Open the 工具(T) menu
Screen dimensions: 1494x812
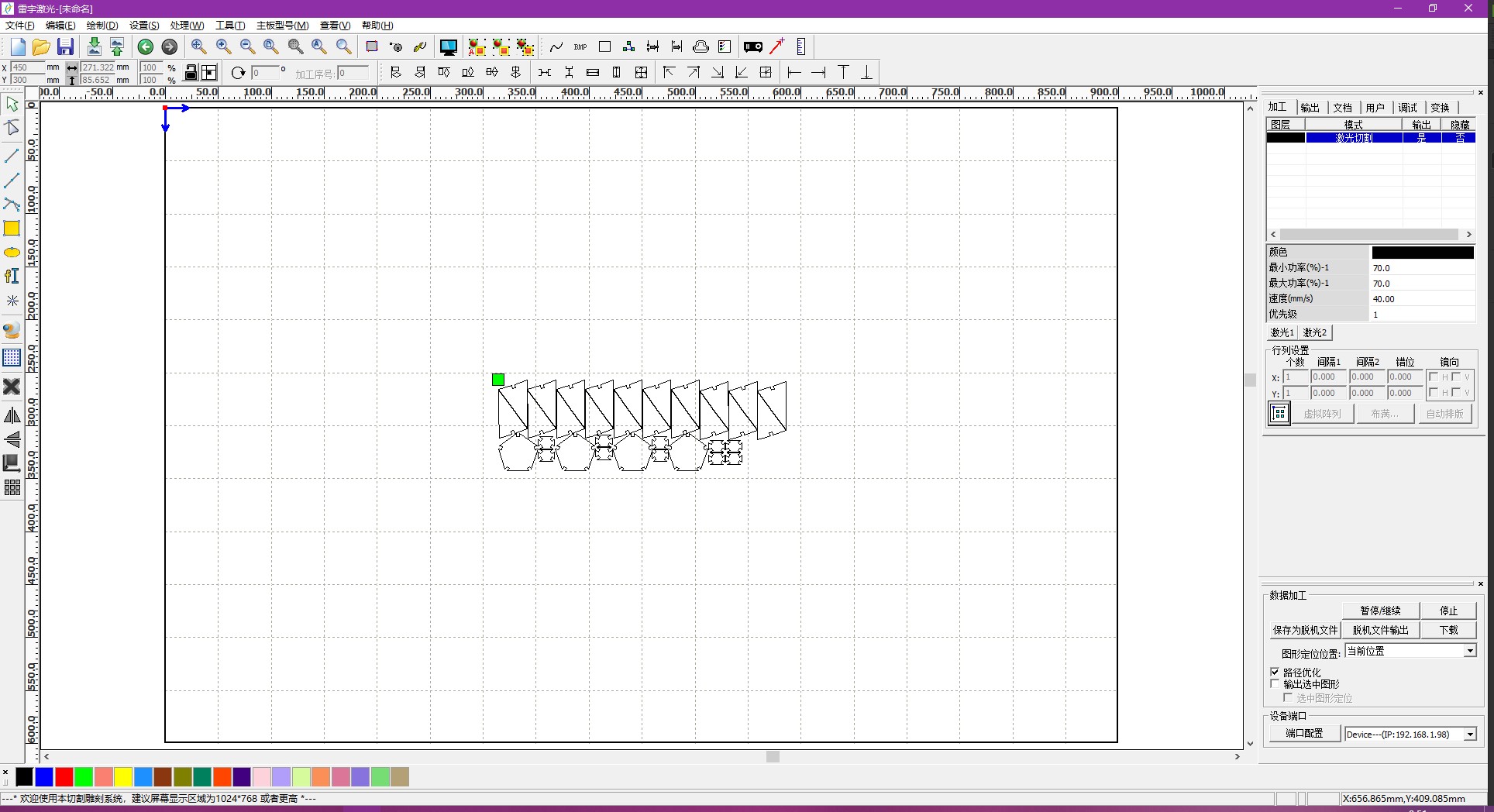(x=229, y=25)
